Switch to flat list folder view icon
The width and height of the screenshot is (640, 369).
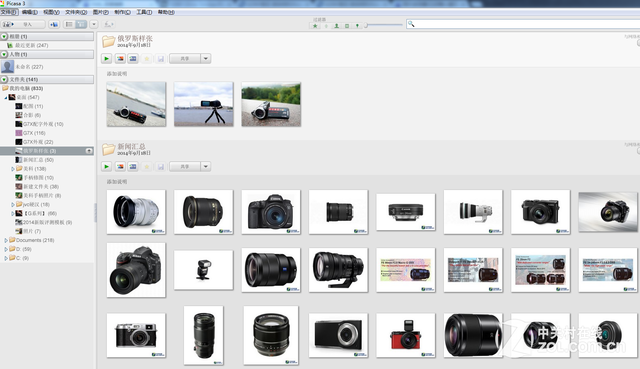69,24
